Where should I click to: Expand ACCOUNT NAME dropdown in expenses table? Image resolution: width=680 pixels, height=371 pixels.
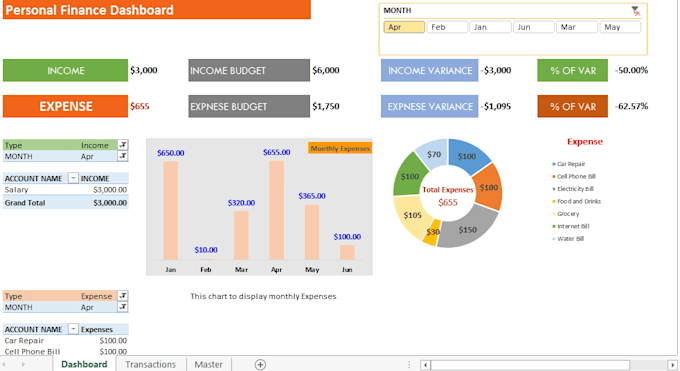(73, 329)
